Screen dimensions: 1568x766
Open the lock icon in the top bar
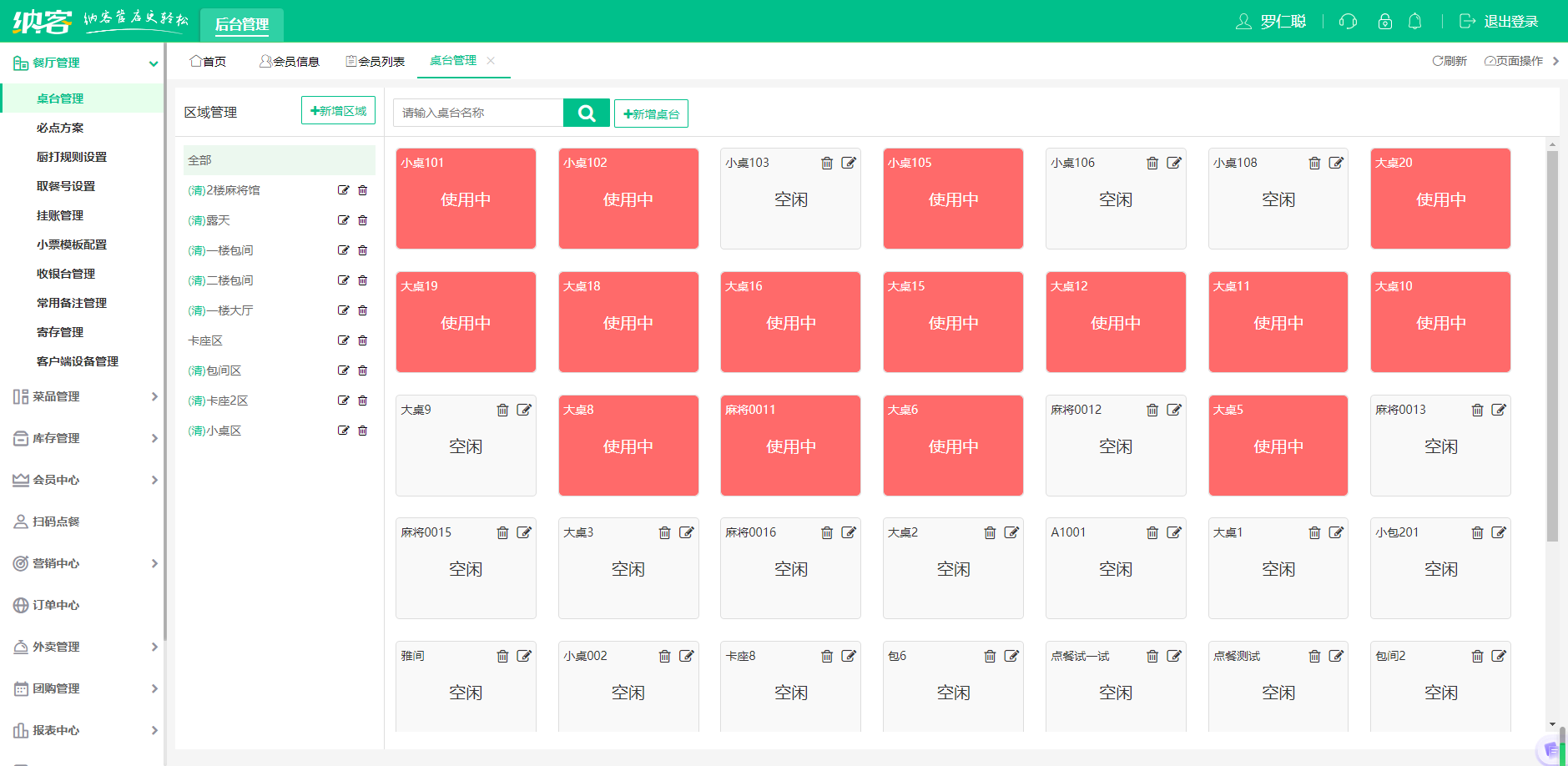(1385, 21)
